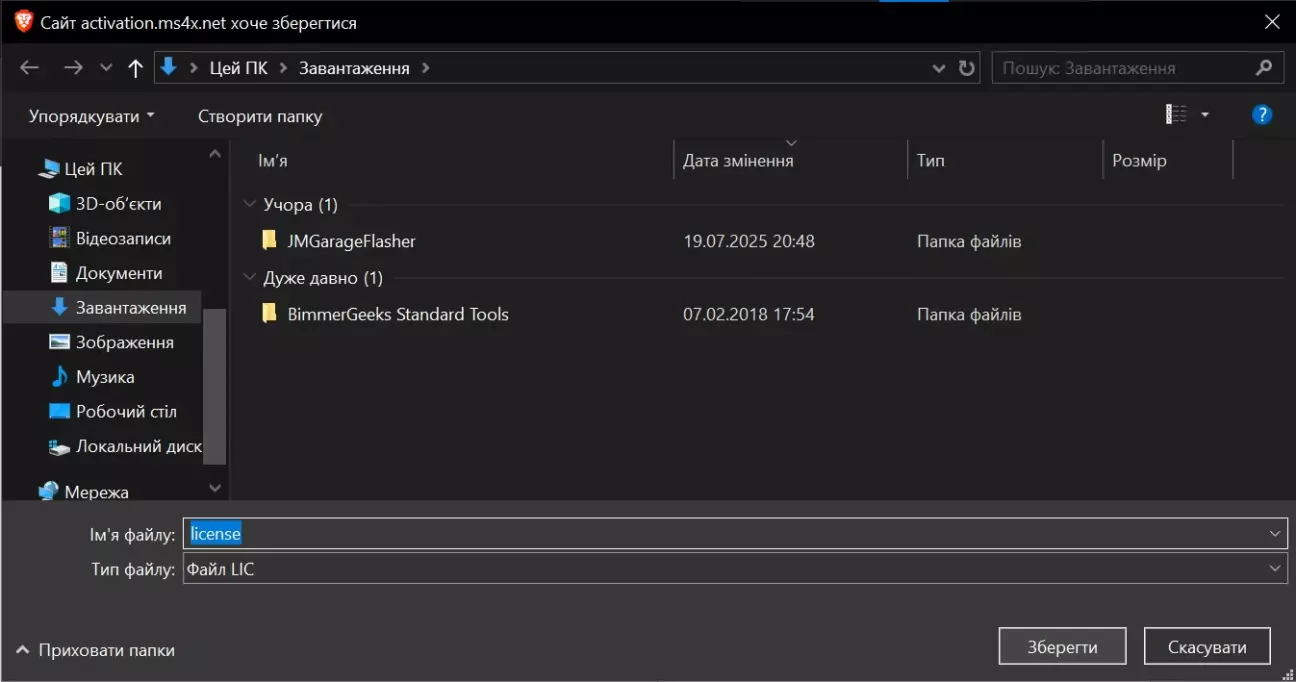Click the Локальний диск drive icon
The width and height of the screenshot is (1296, 682).
tap(59, 446)
